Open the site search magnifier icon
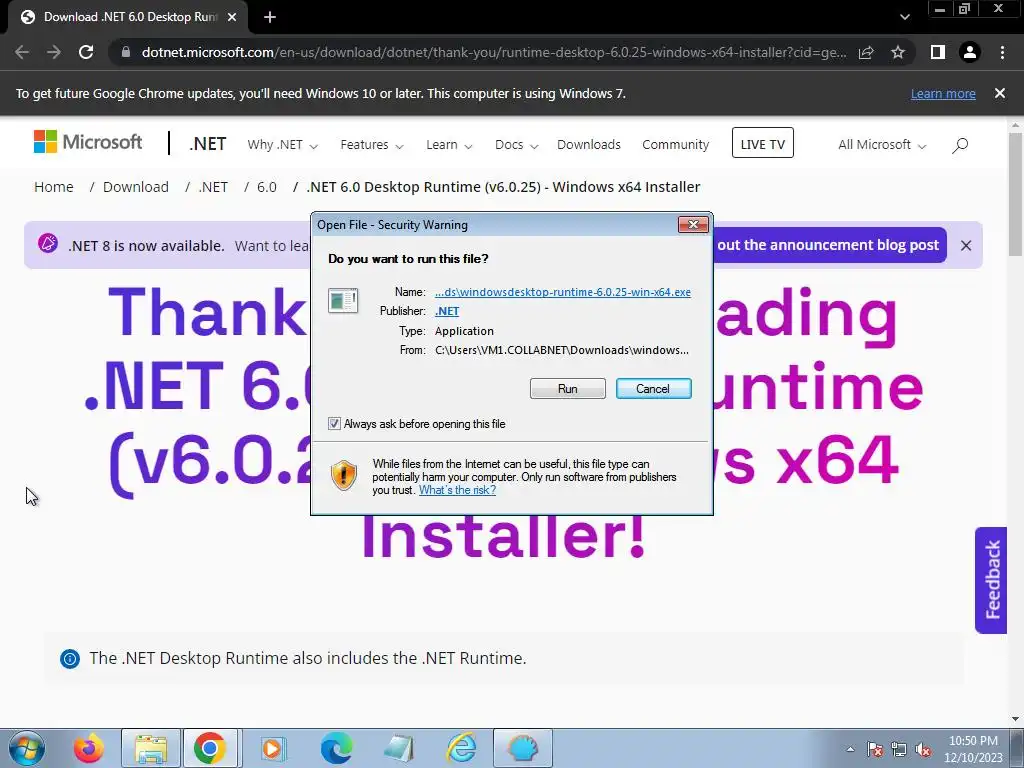Viewport: 1024px width, 768px height. click(960, 145)
